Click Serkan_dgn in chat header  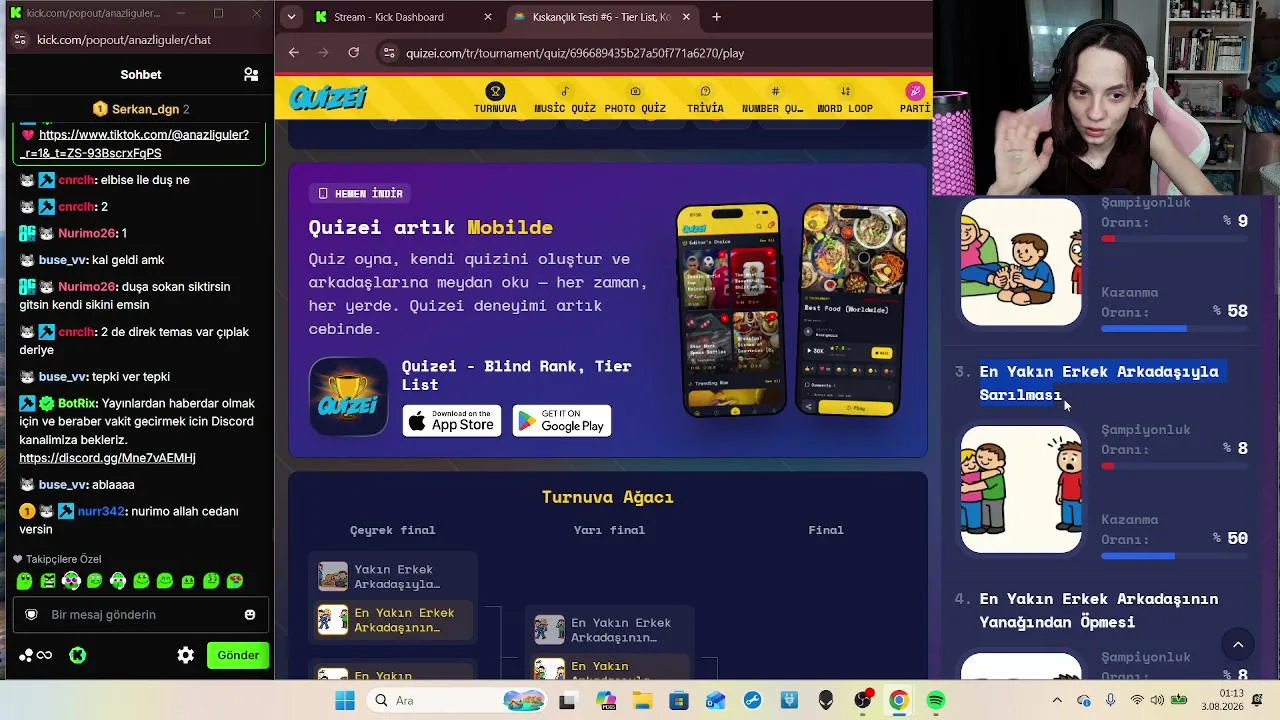pyautogui.click(x=145, y=109)
